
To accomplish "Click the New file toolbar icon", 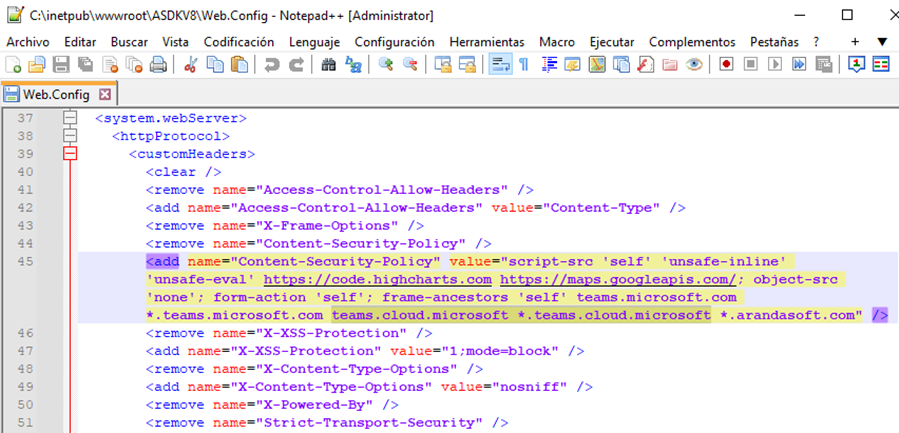I will coord(13,65).
